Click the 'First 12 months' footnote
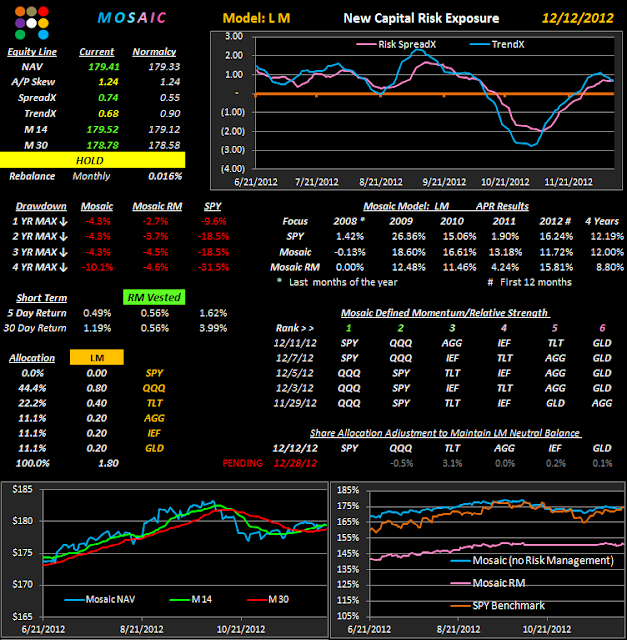 coord(536,282)
